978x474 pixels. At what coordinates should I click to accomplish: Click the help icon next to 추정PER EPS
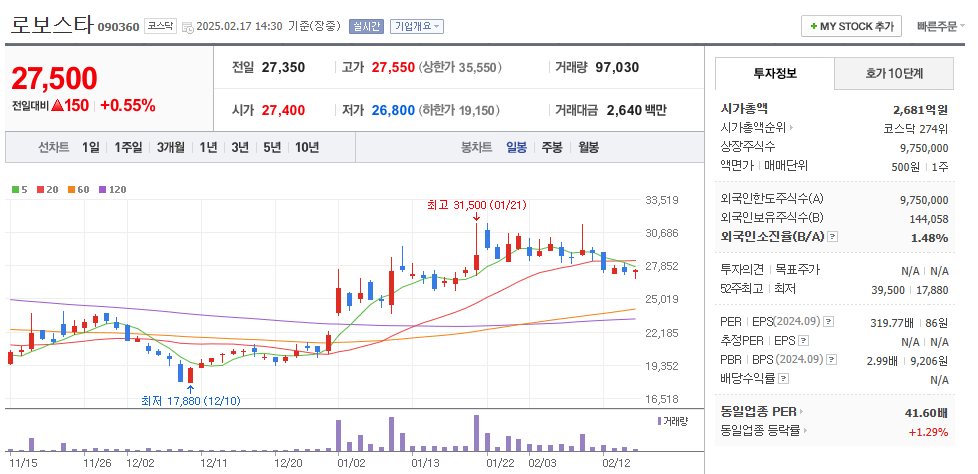[x=804, y=341]
